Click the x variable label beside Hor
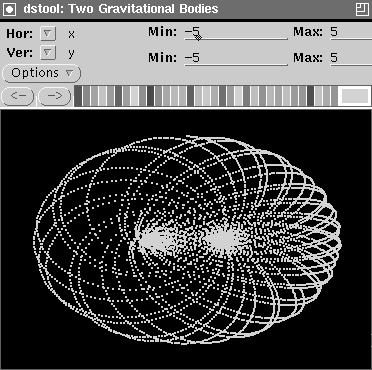Viewport: 372px width, 370px height. coord(71,34)
